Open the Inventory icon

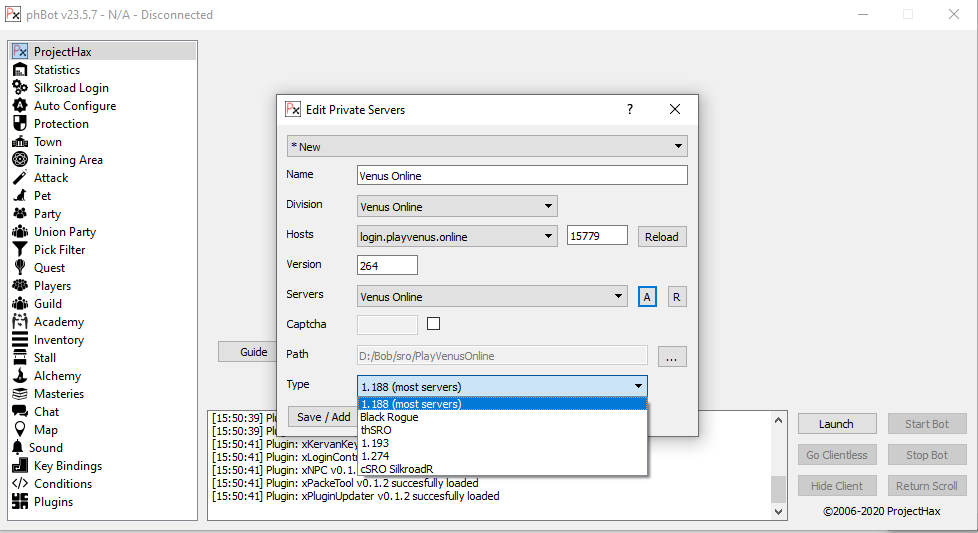pos(20,340)
